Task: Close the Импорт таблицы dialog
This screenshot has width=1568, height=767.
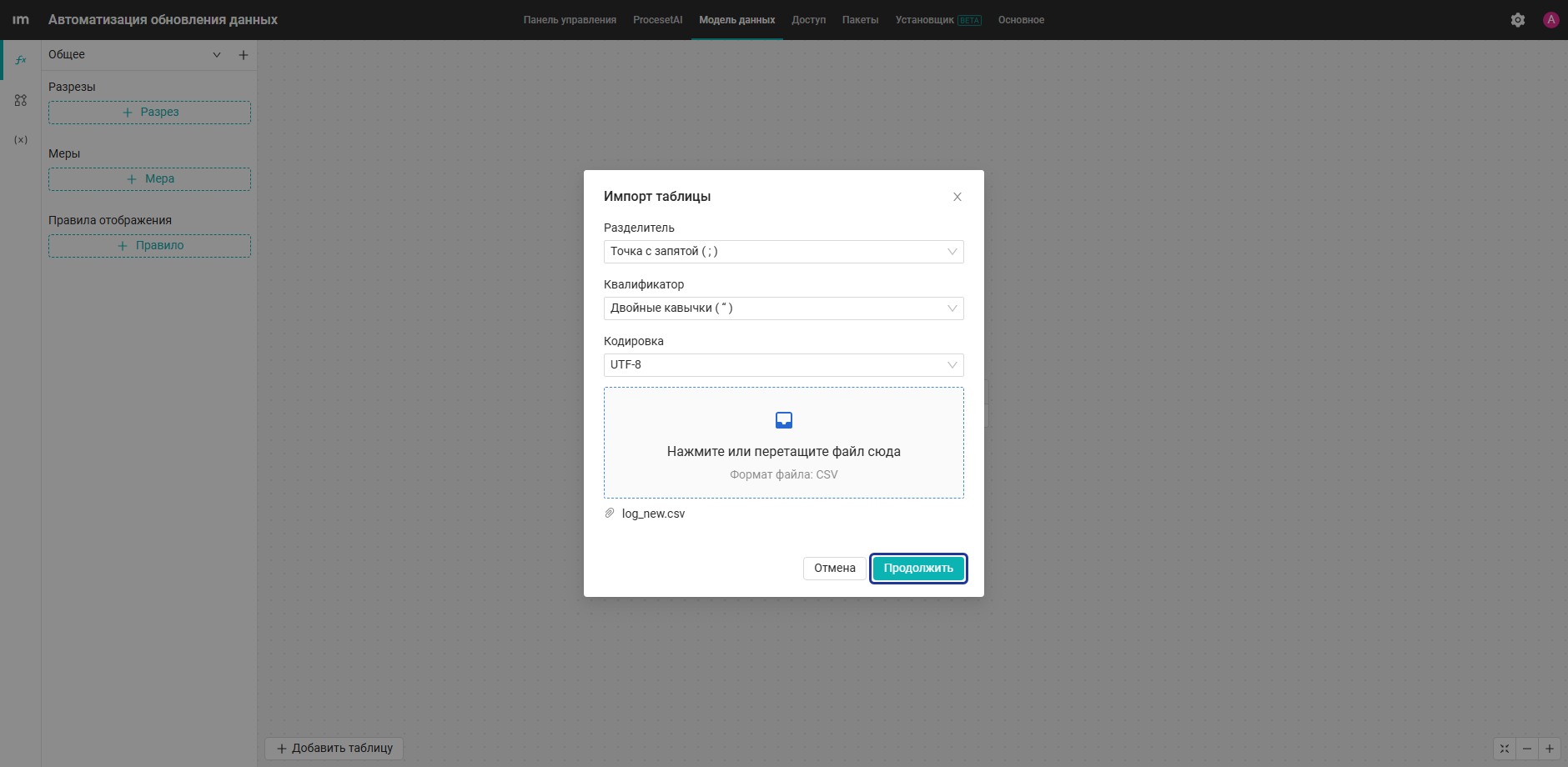Action: (x=957, y=197)
